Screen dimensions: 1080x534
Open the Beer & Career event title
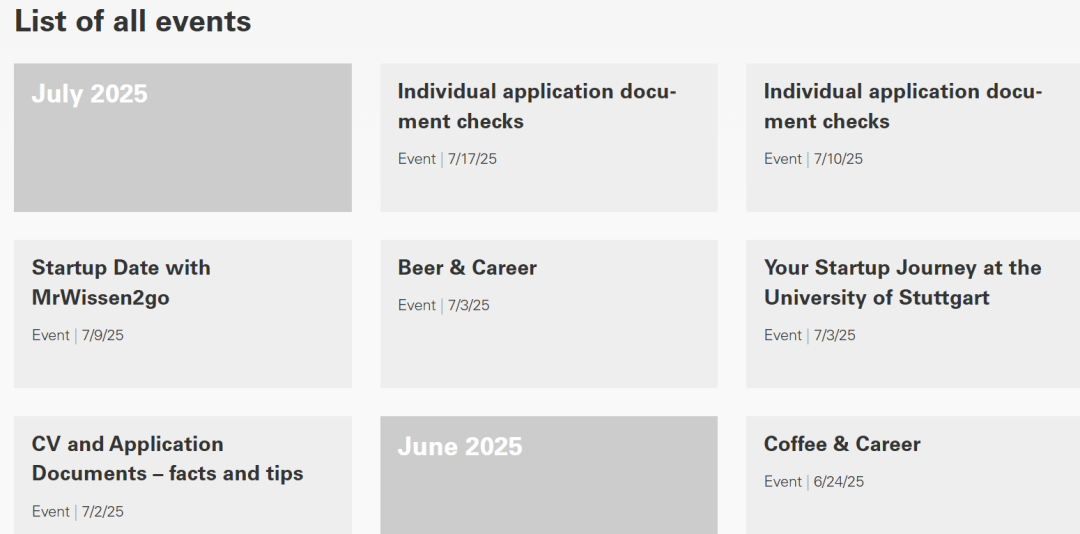467,268
